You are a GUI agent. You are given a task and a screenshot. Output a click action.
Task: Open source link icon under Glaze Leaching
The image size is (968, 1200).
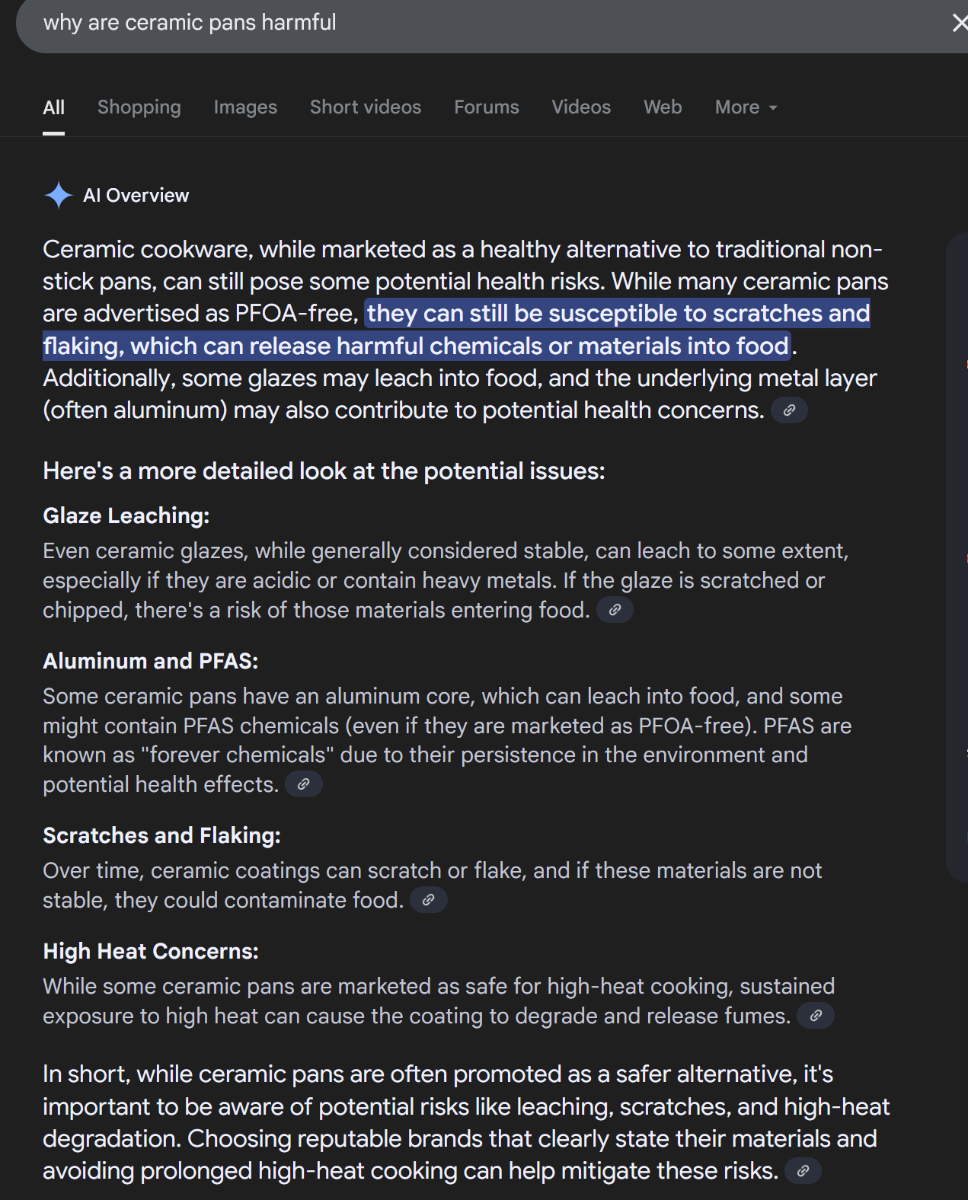(x=615, y=610)
